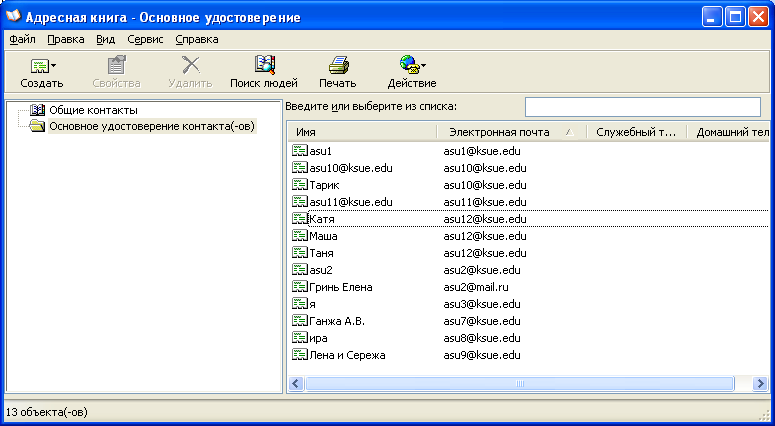Click the Домашний тел column header
Image resolution: width=775 pixels, height=426 pixels.
730,132
